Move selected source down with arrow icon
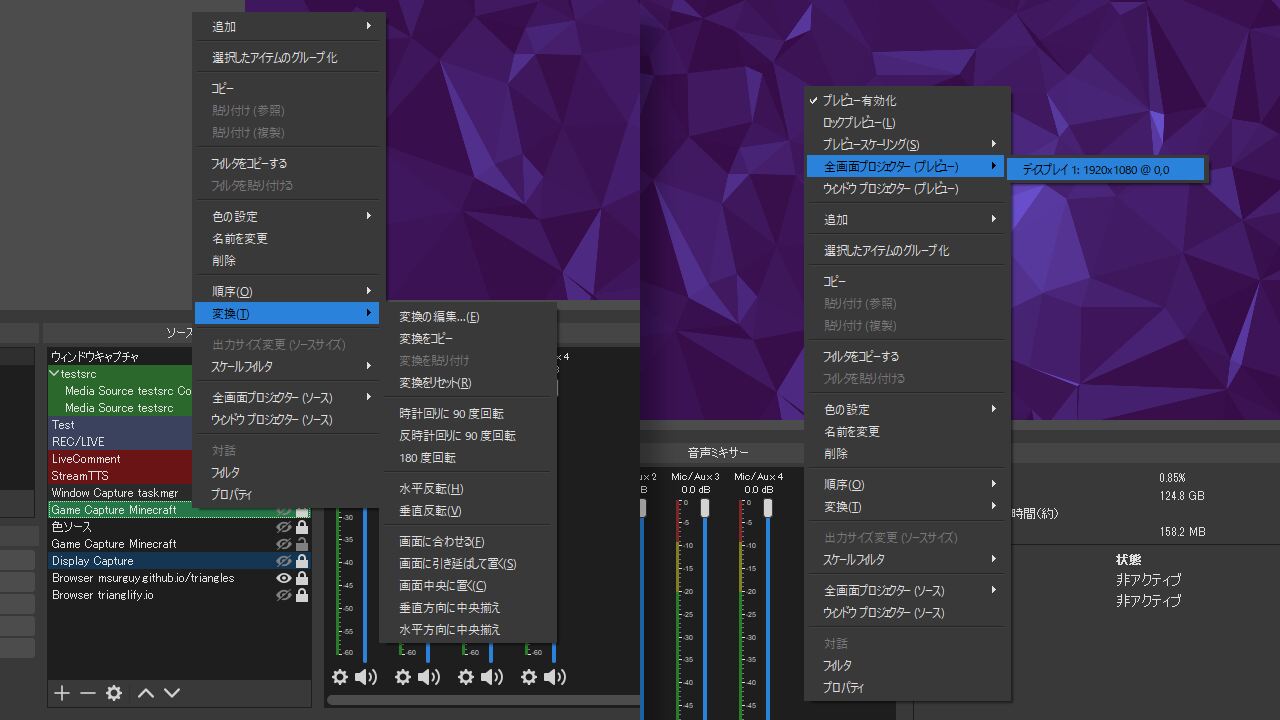 (x=170, y=693)
